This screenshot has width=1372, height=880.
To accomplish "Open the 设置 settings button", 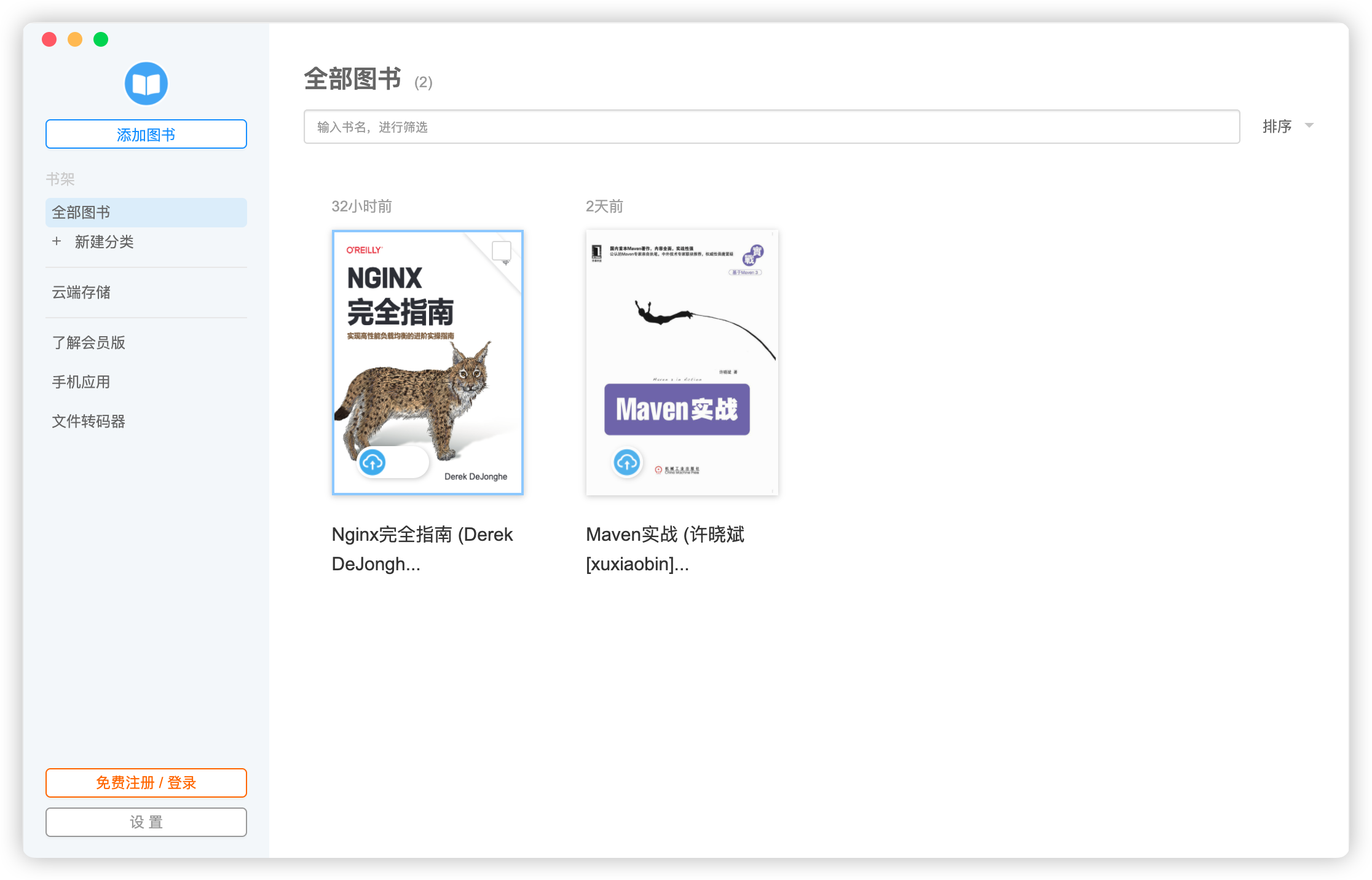I will coord(146,822).
